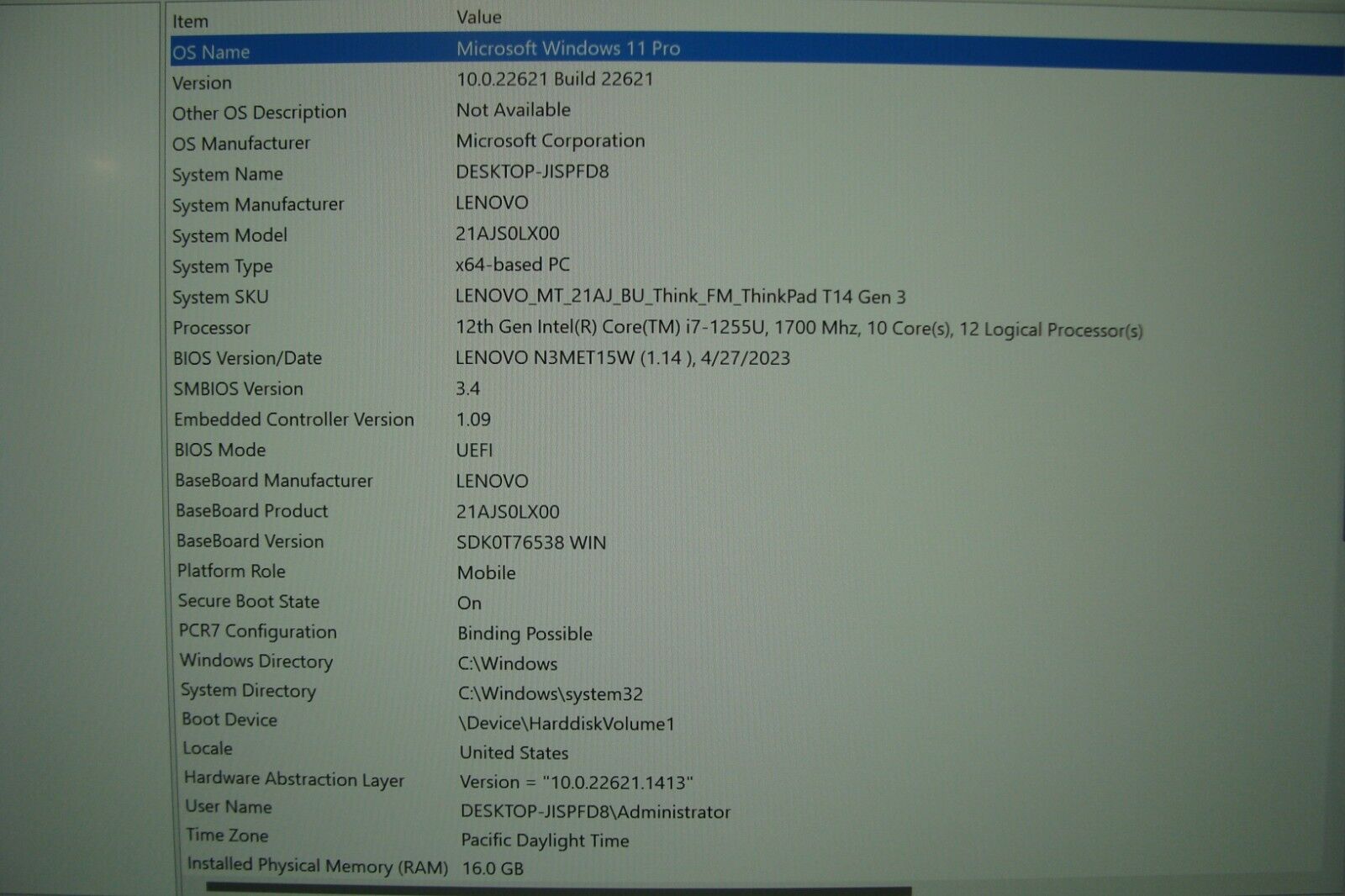Click the Mobile value

coord(487,573)
